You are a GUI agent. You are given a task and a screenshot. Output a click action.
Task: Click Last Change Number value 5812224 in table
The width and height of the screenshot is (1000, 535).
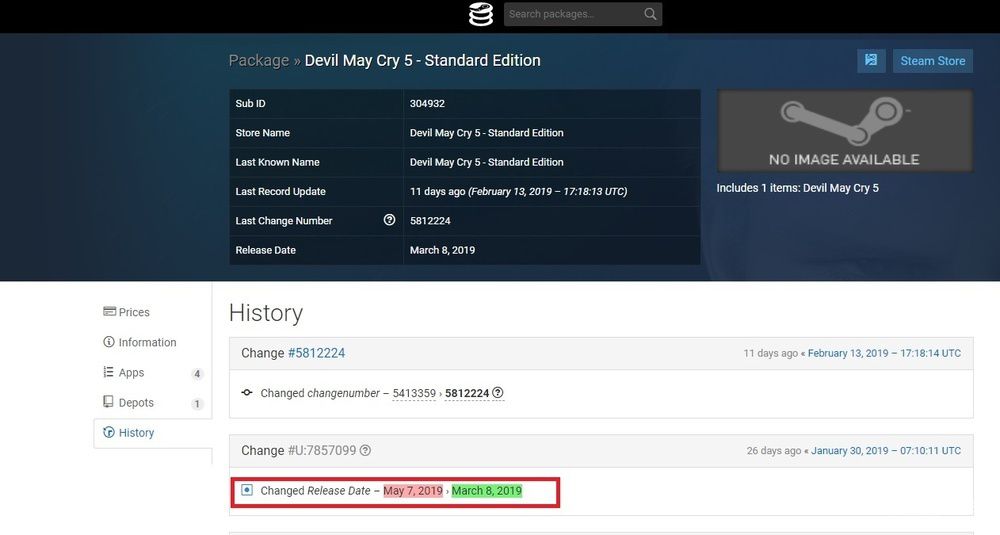(x=430, y=221)
